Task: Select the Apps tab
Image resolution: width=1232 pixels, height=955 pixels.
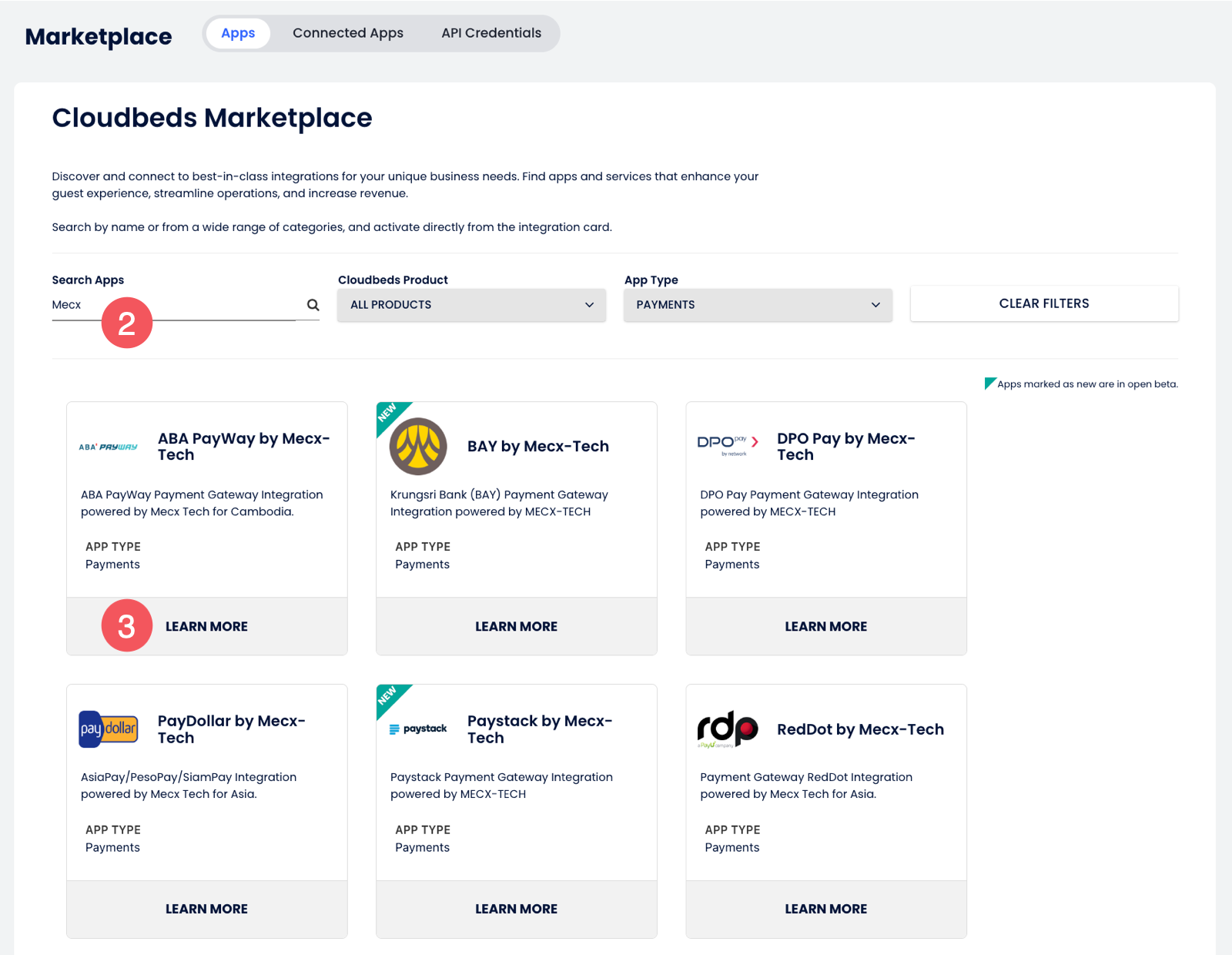Action: coord(238,33)
